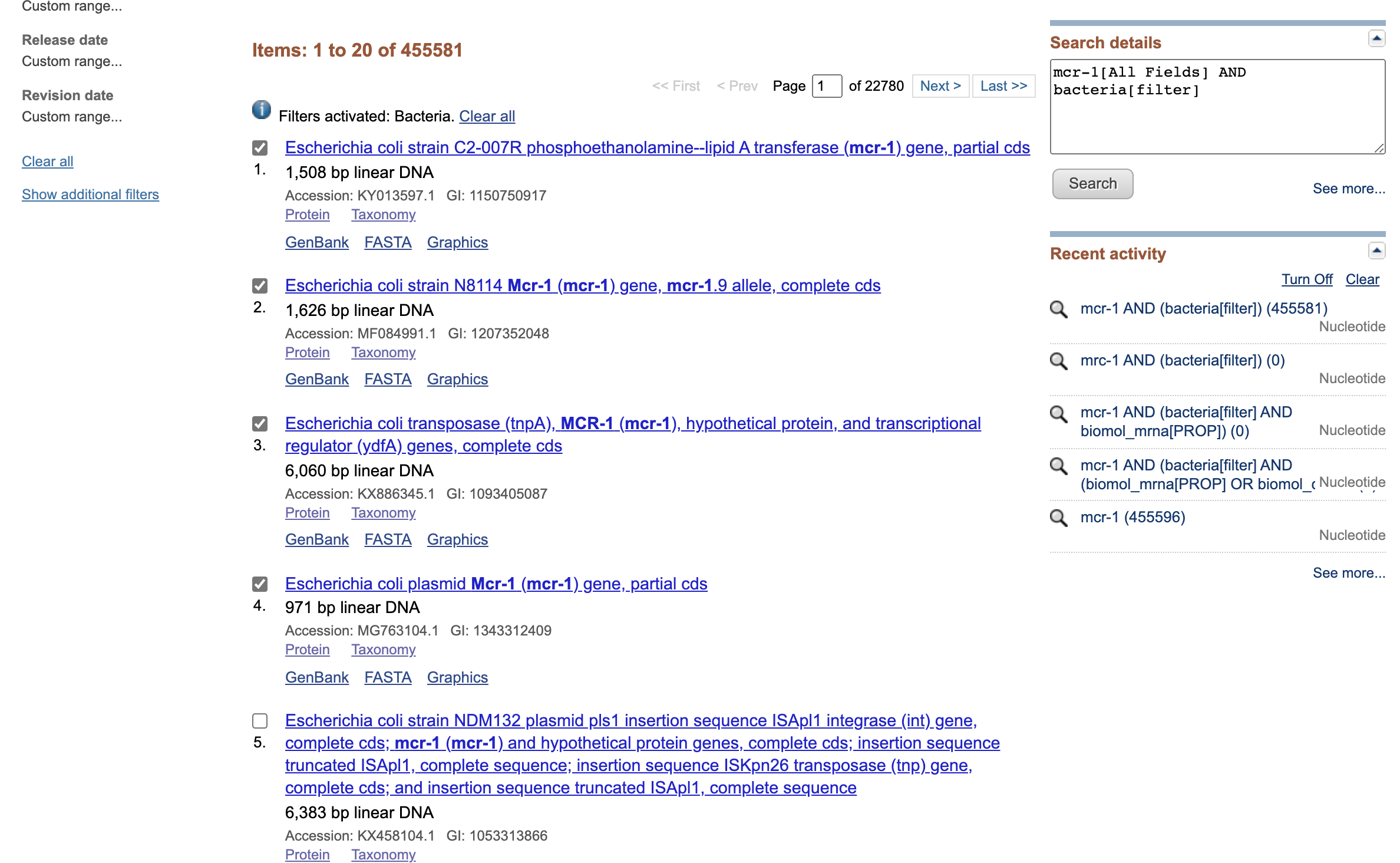The image size is (1400, 863).
Task: Open FASTA view for result 1
Action: click(388, 242)
